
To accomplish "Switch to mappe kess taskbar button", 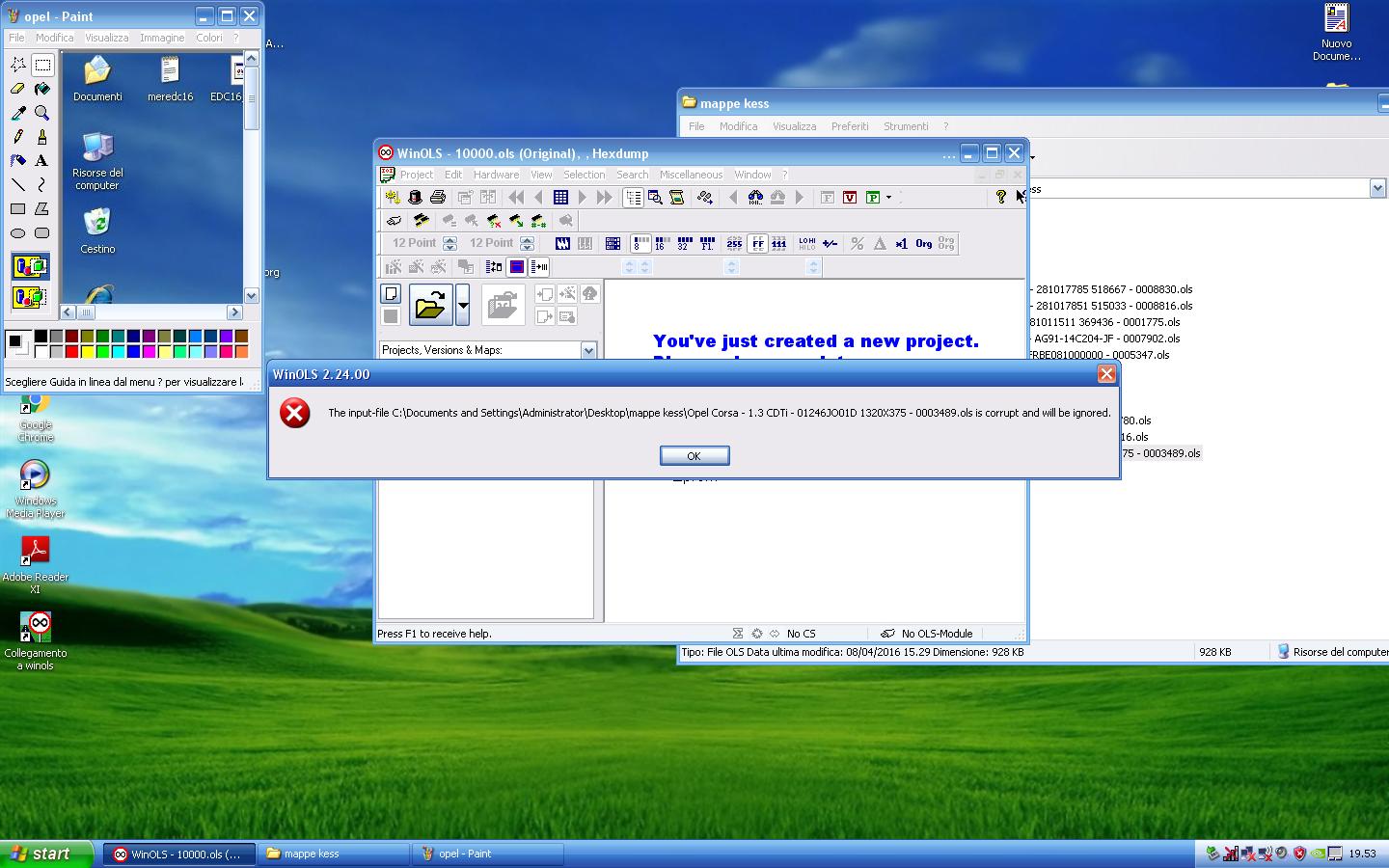I will point(334,854).
